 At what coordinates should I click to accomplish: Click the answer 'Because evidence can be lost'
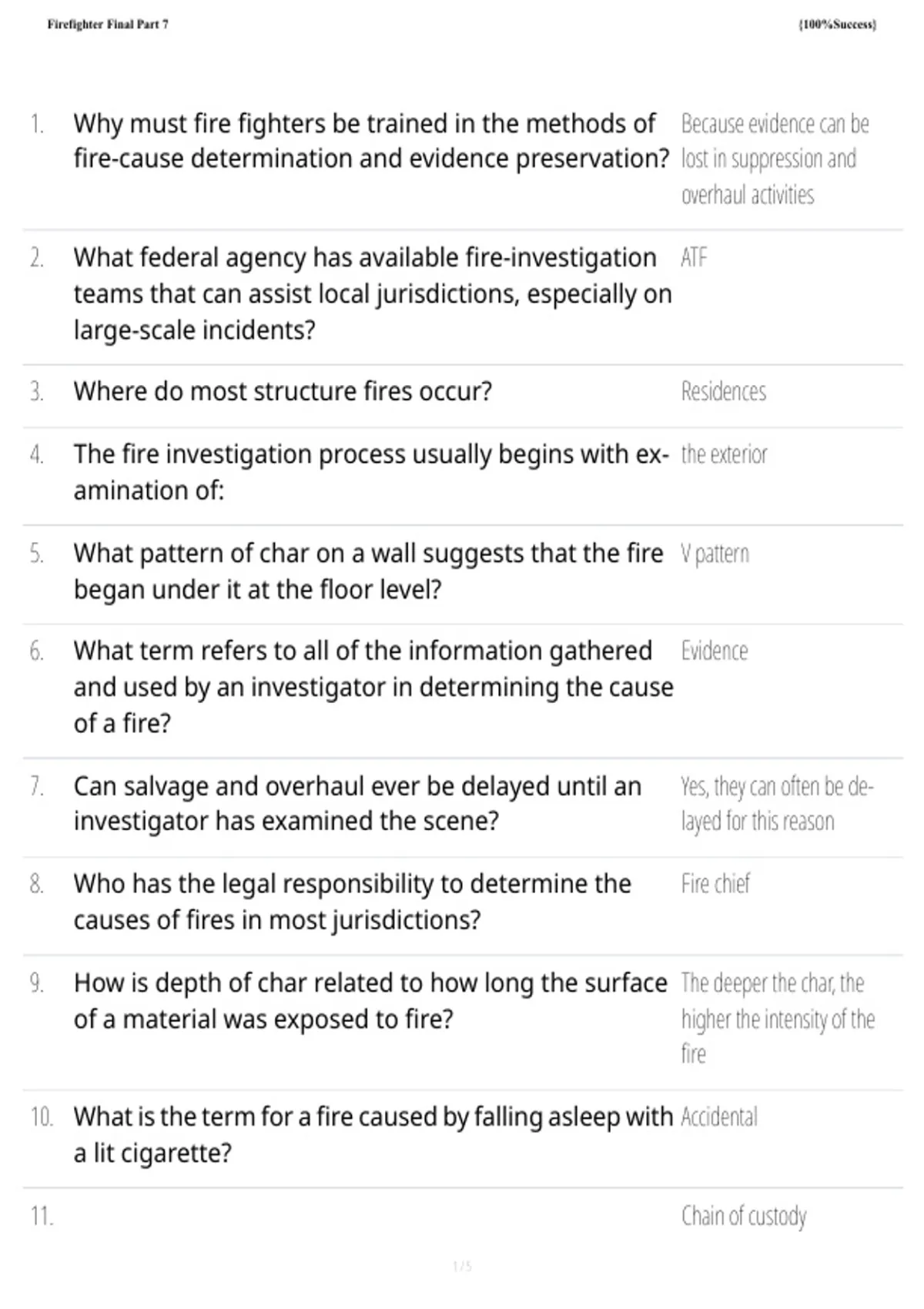pos(775,159)
